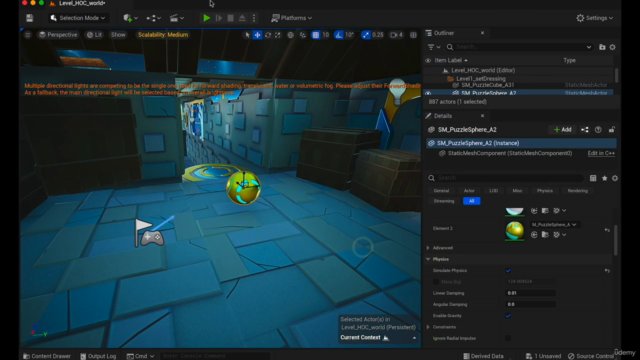Viewport: 640px width, 360px height.
Task: Open Outliner filter options
Action: [x=433, y=47]
